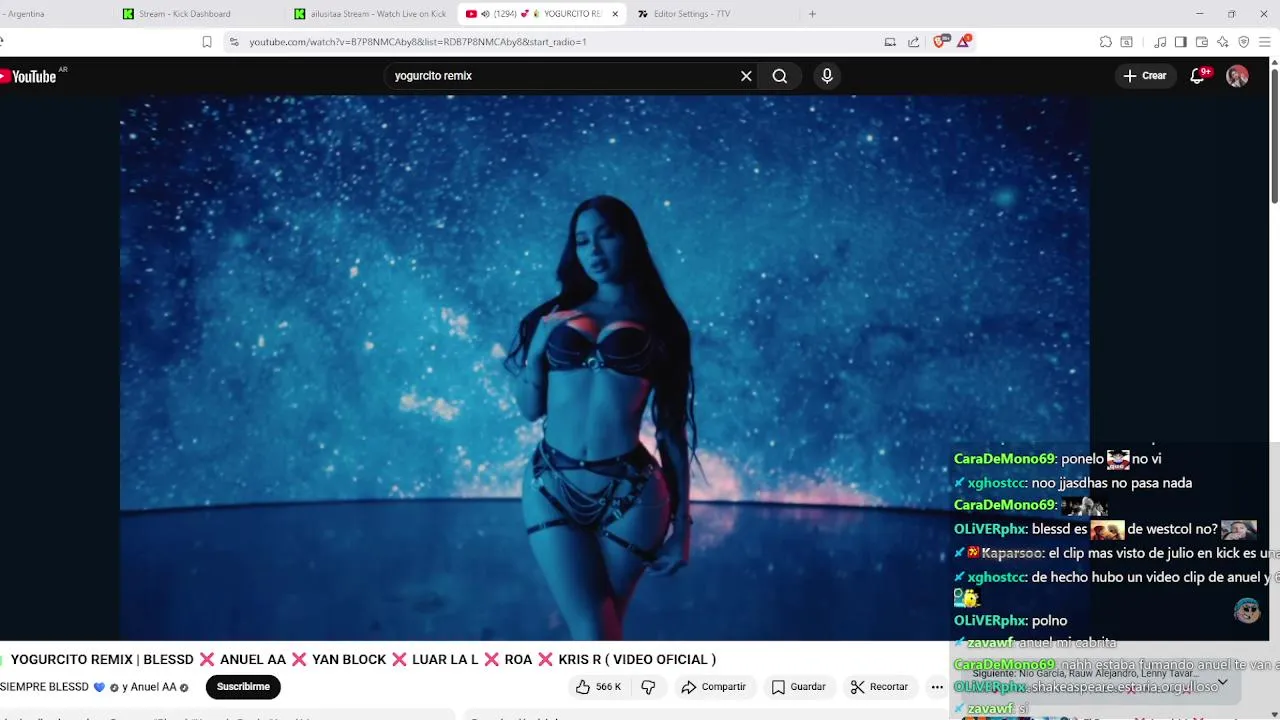The width and height of the screenshot is (1280, 720).
Task: Click the Crear button
Action: 1145,76
